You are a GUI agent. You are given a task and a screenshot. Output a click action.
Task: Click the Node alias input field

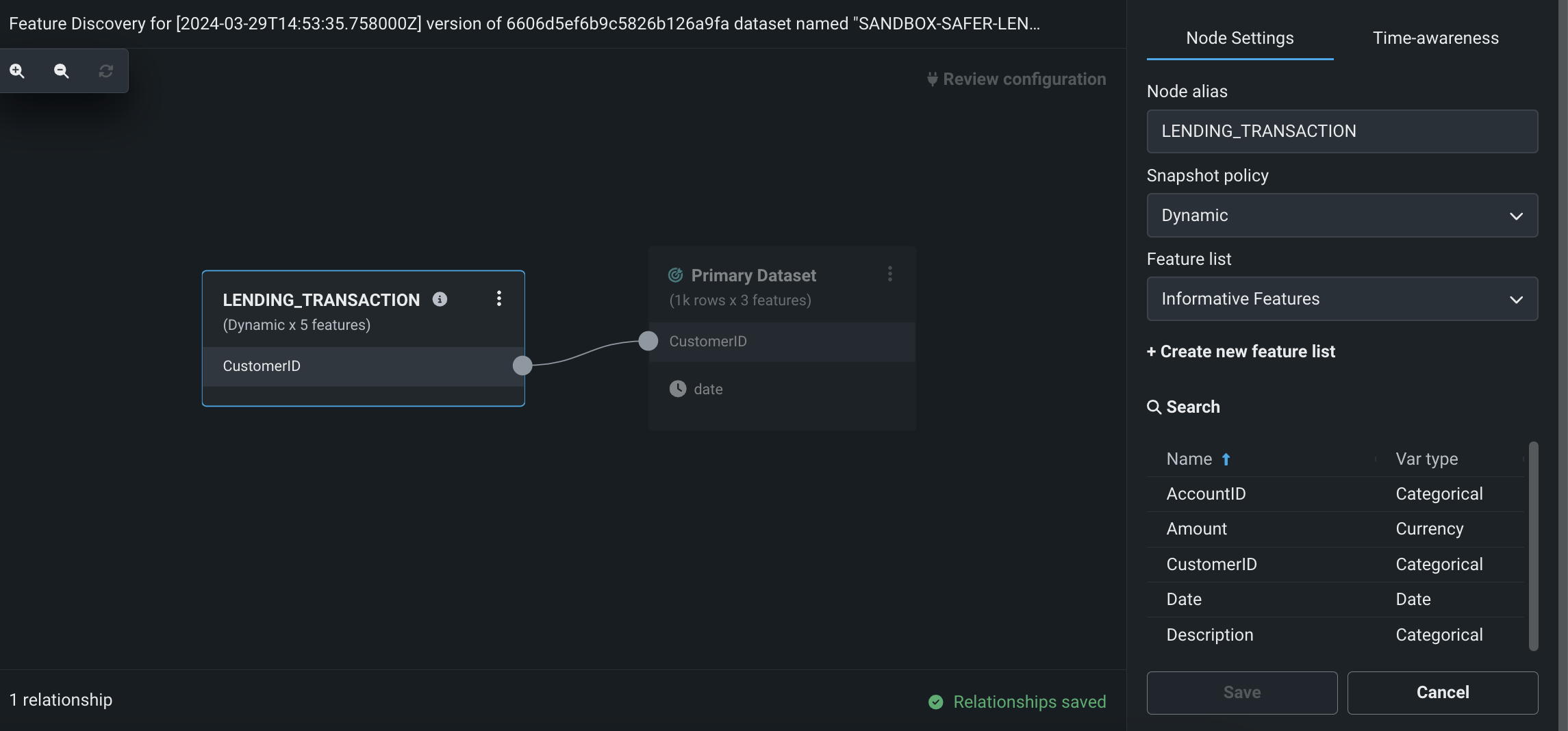click(1341, 131)
